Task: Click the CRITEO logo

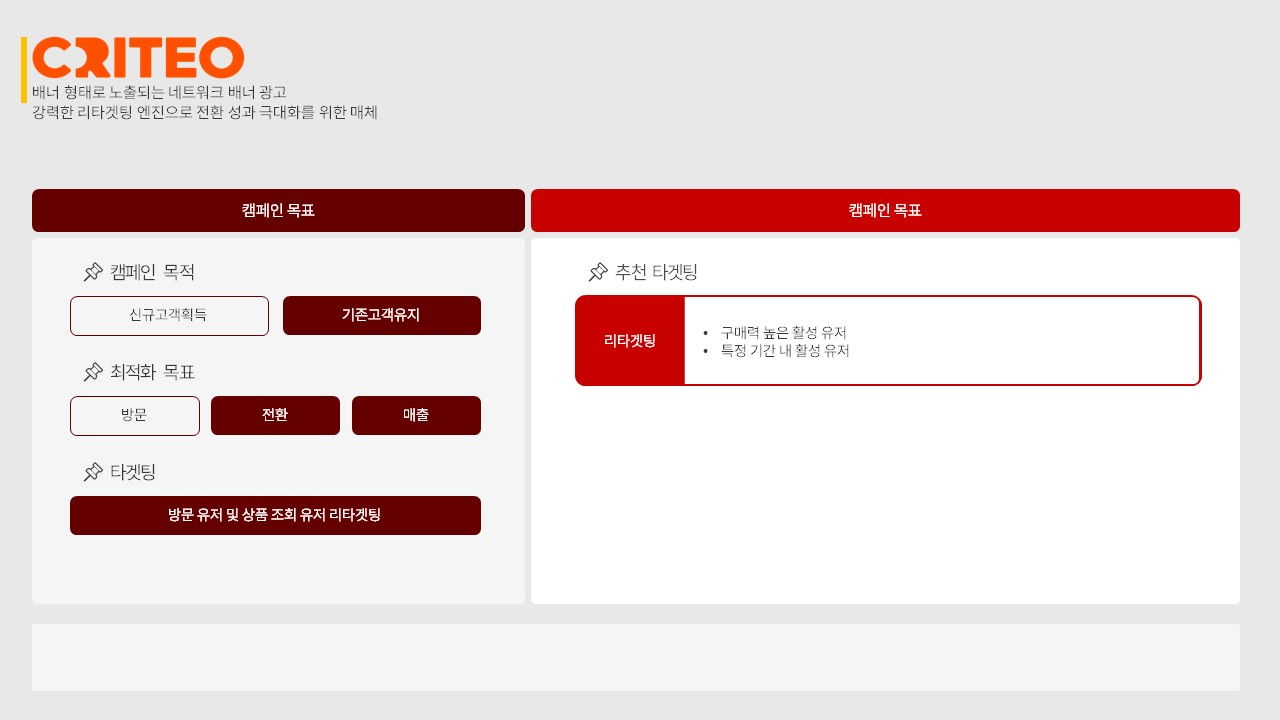Action: tap(138, 58)
